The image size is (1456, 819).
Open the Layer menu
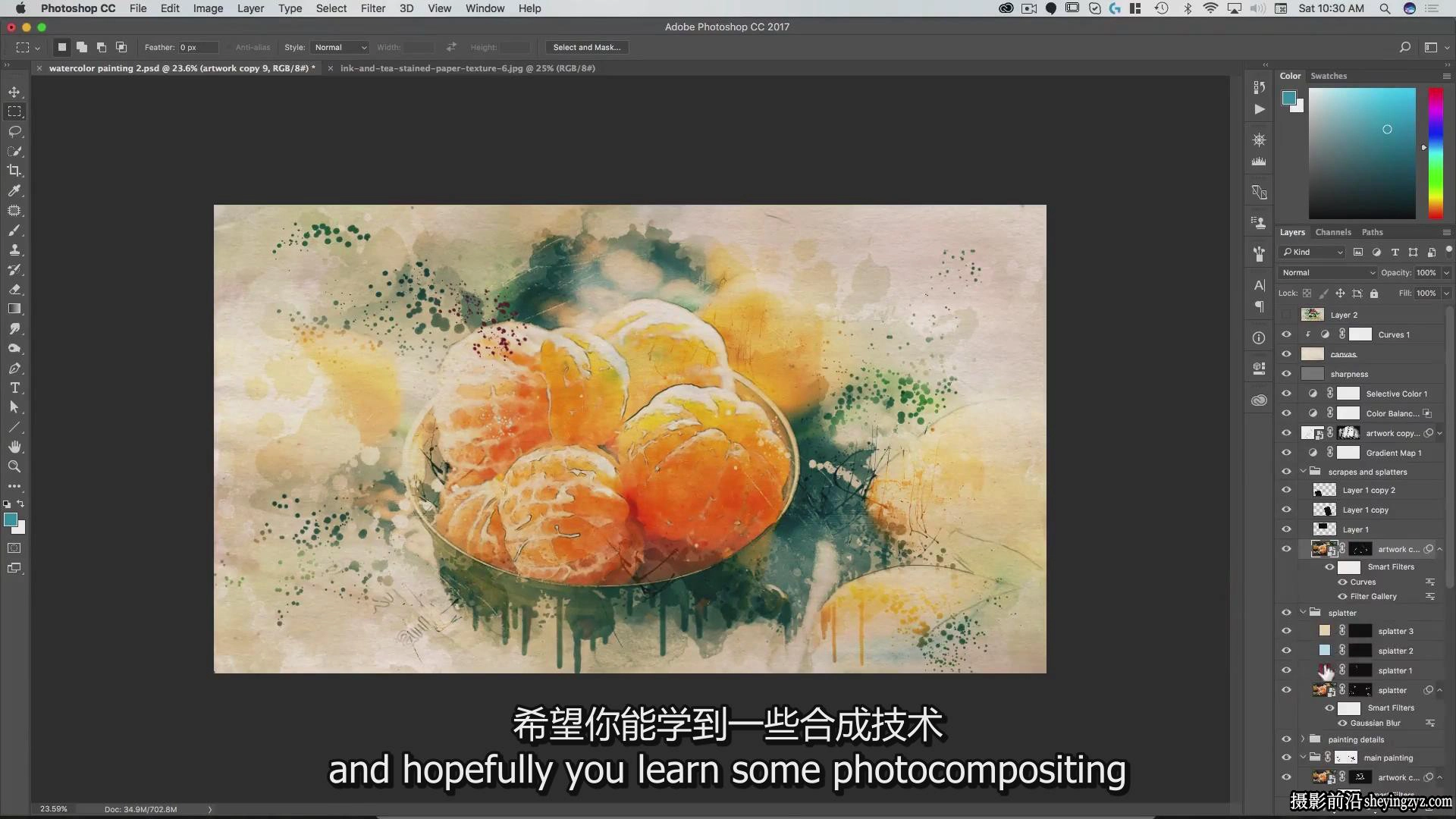[x=250, y=8]
